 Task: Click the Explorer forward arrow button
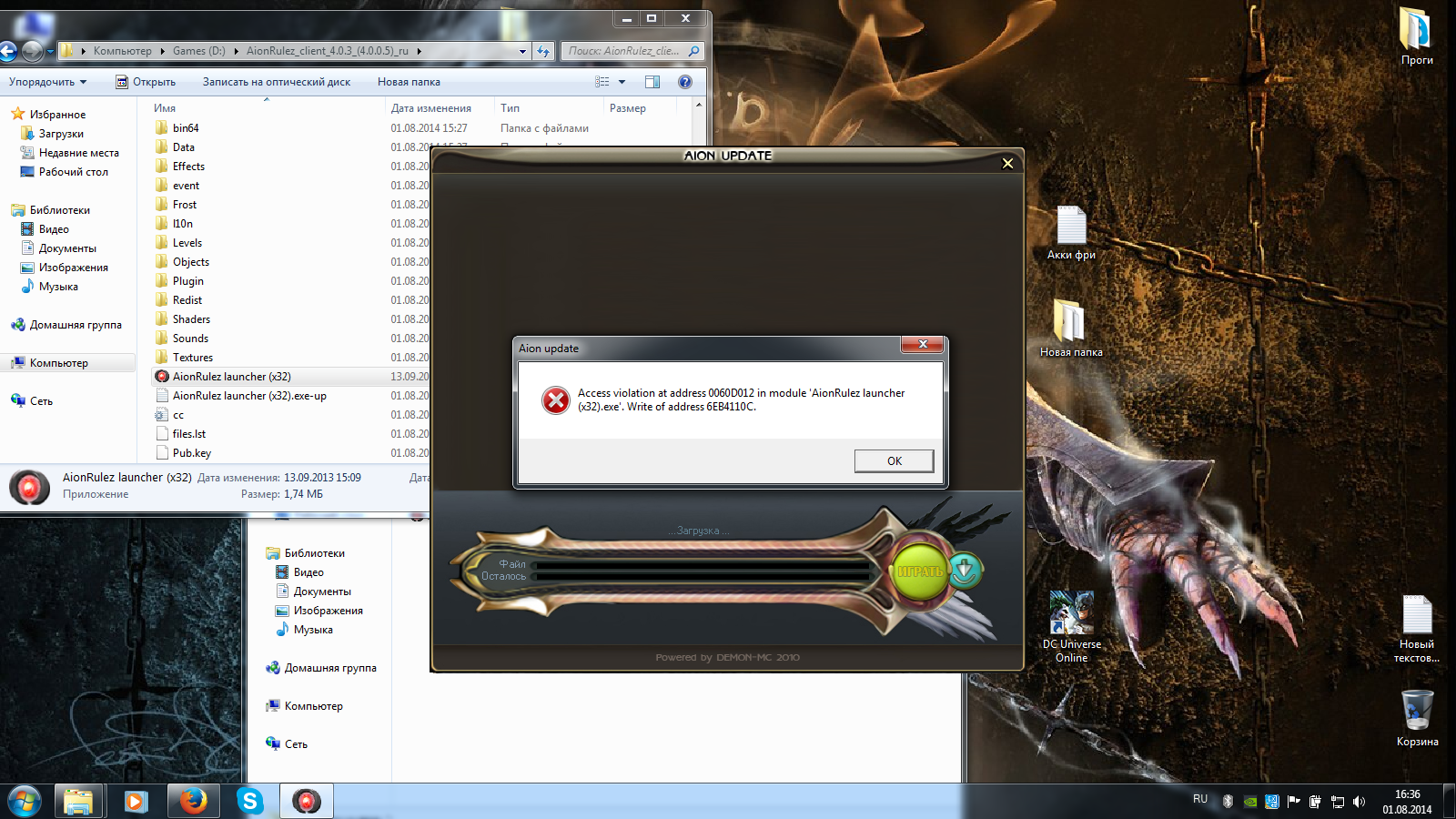point(32,51)
